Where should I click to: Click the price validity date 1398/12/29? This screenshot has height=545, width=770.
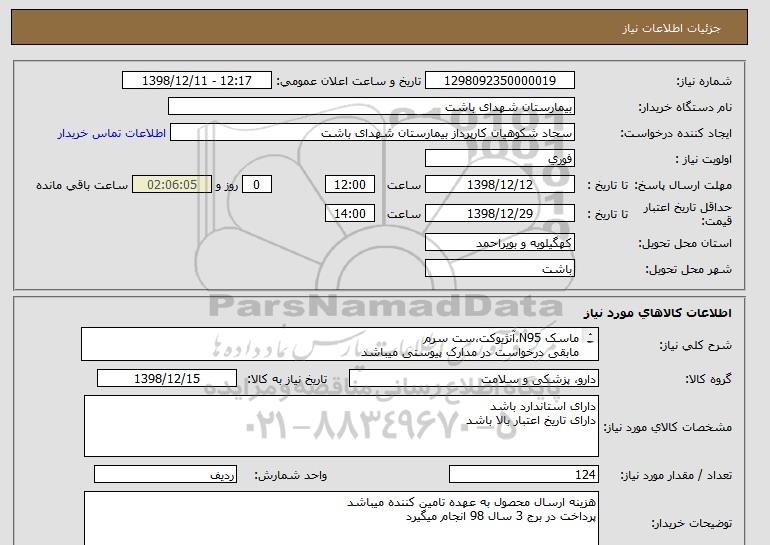click(499, 213)
